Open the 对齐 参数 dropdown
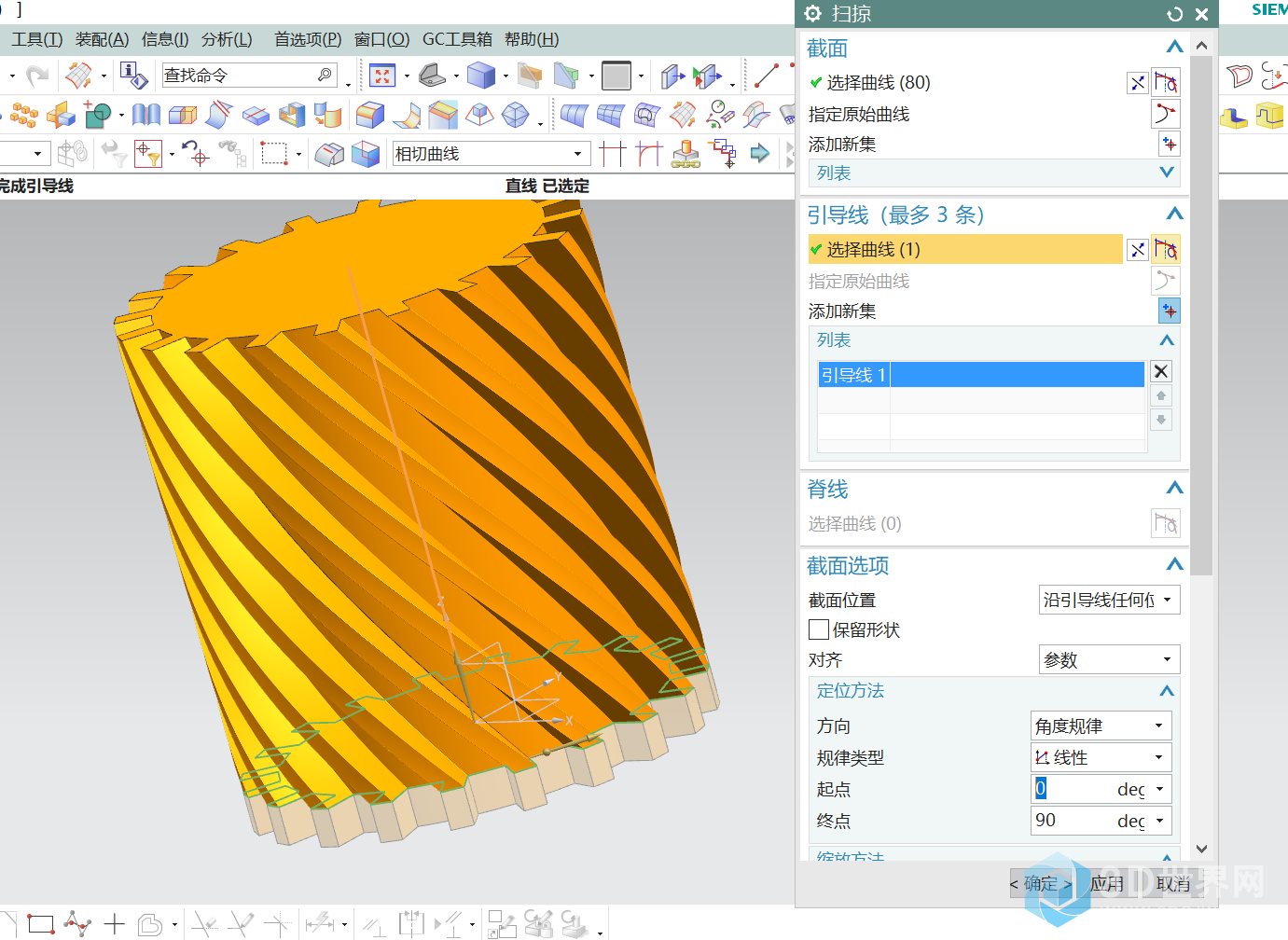 pyautogui.click(x=1110, y=659)
